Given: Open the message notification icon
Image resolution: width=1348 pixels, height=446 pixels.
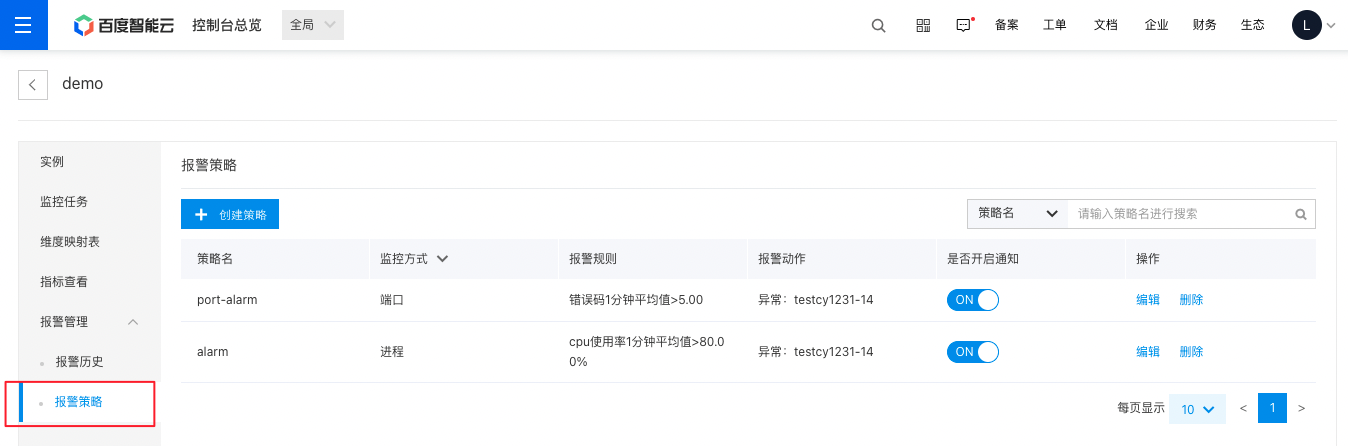Looking at the screenshot, I should (964, 25).
